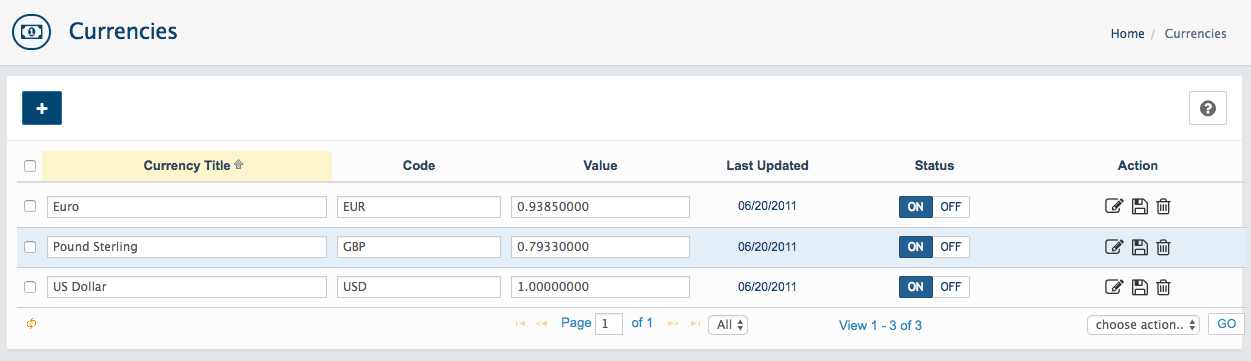Sort by Status column header
This screenshot has width=1251, height=361.
click(x=934, y=166)
